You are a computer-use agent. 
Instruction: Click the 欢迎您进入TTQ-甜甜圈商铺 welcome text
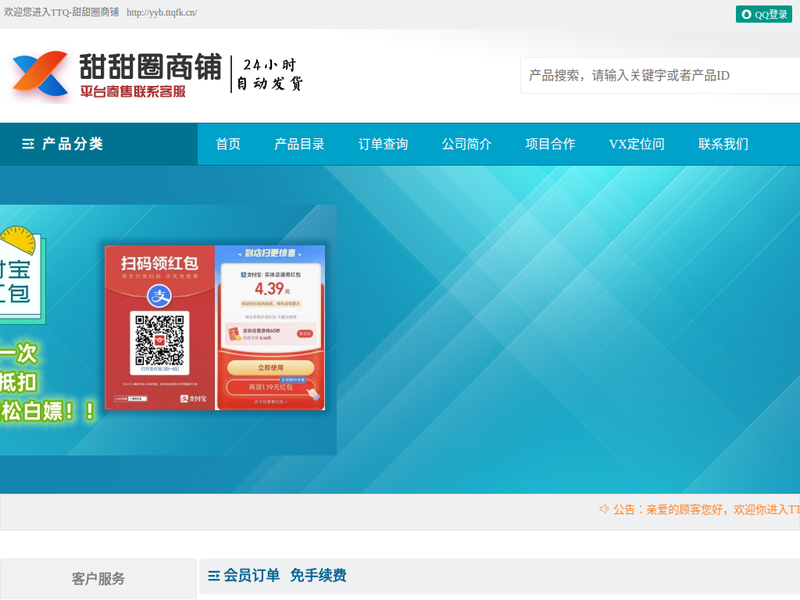61,12
